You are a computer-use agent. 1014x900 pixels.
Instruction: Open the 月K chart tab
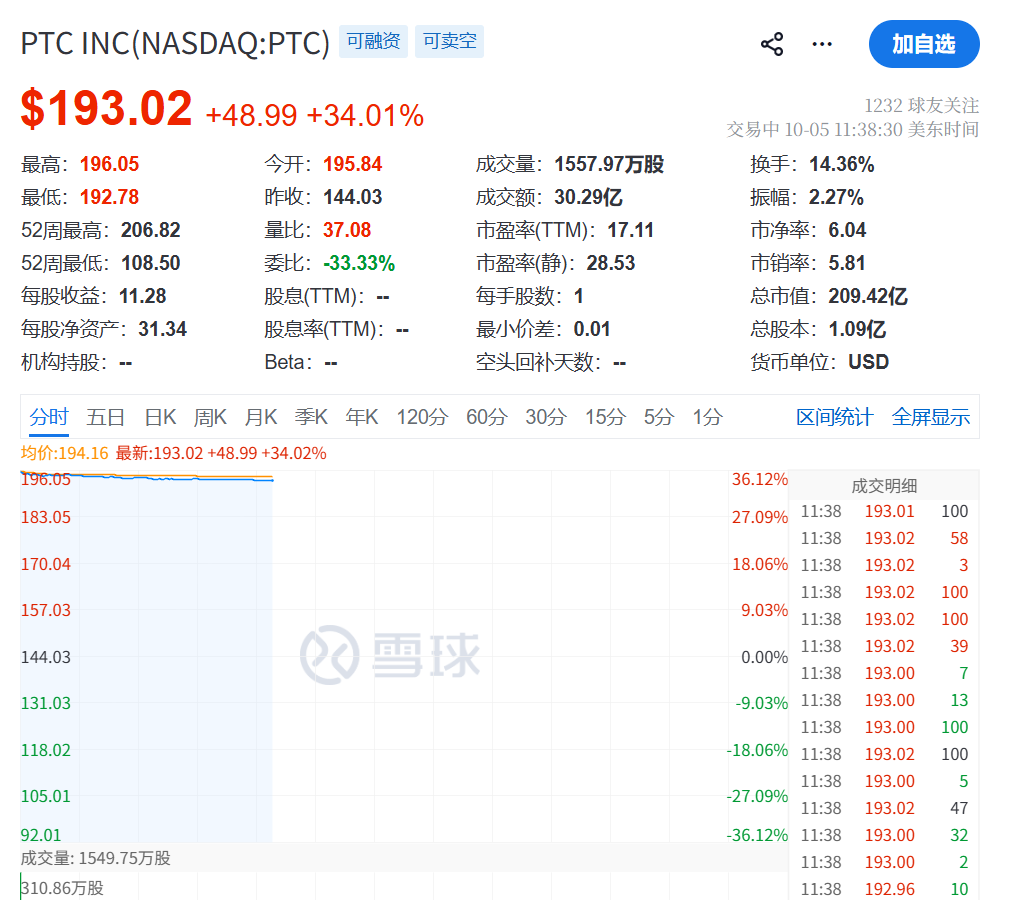pos(261,417)
